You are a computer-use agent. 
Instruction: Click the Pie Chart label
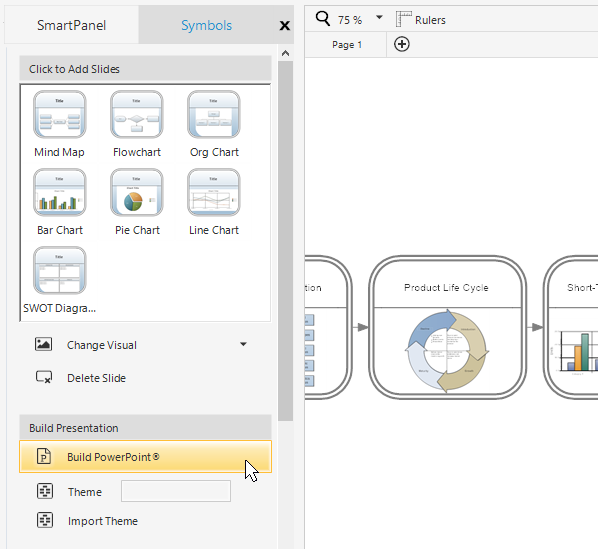click(x=137, y=230)
